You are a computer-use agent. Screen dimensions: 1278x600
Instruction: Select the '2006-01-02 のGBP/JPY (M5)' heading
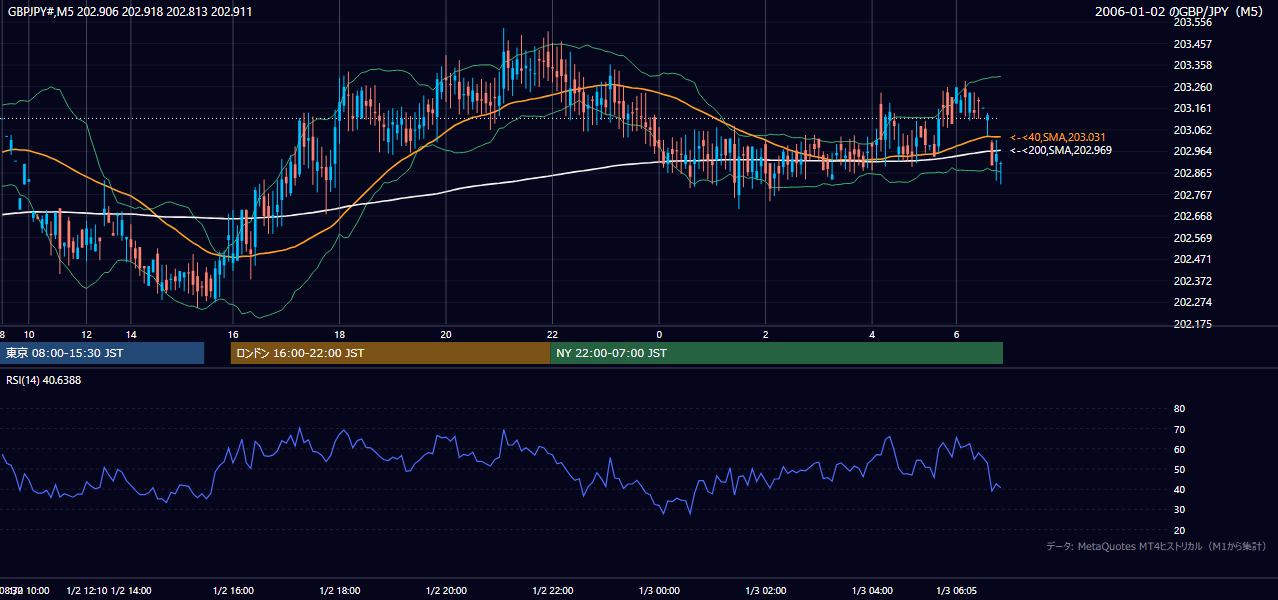1180,12
